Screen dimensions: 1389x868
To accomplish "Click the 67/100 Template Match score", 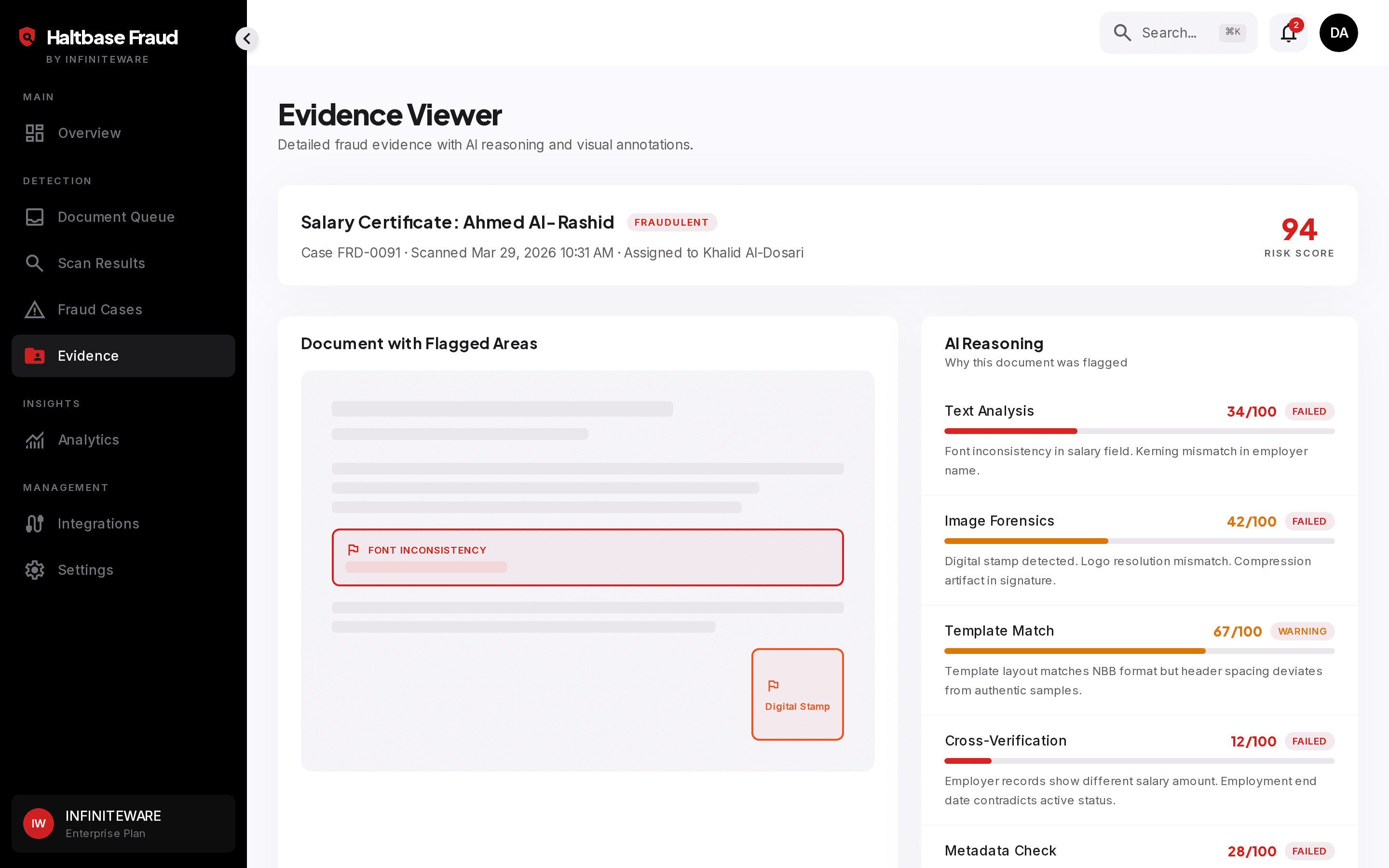I will click(x=1238, y=632).
